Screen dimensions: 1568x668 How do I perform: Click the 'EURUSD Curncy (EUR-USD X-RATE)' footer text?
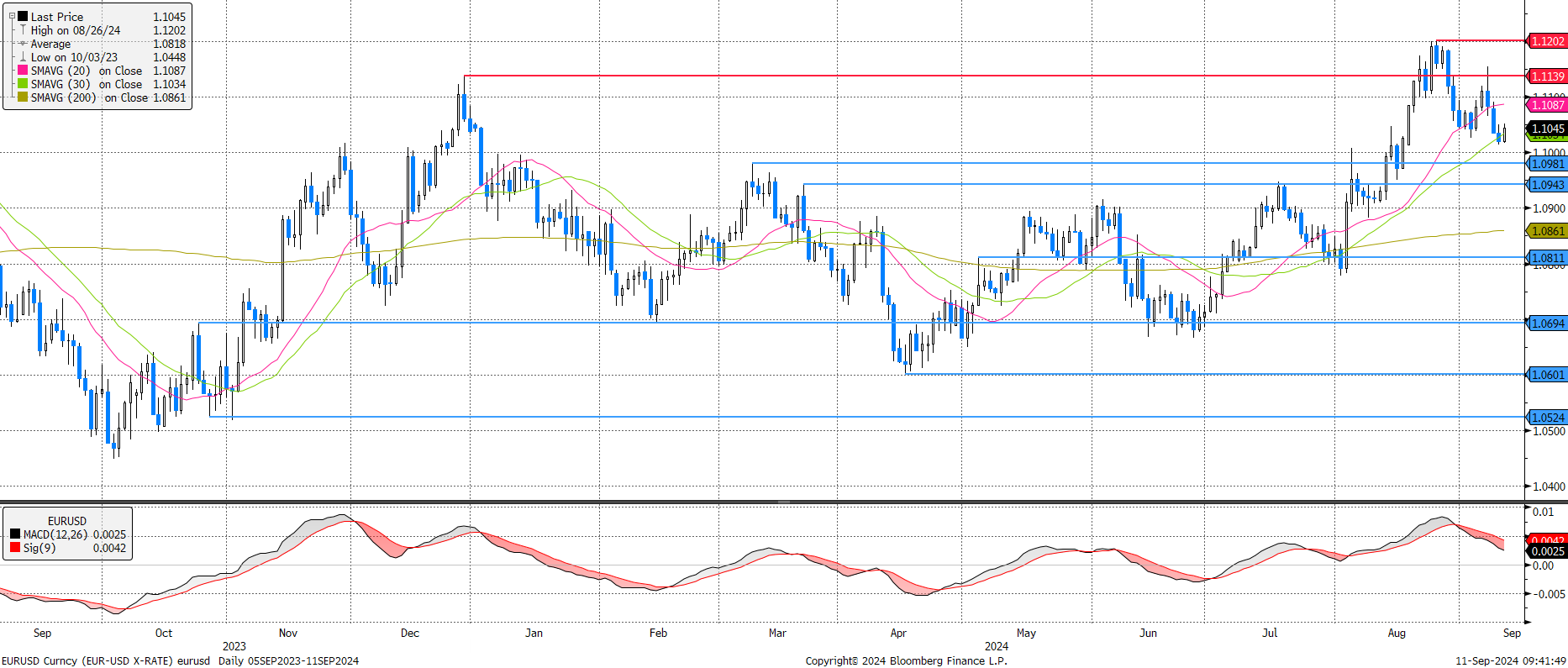[87, 660]
